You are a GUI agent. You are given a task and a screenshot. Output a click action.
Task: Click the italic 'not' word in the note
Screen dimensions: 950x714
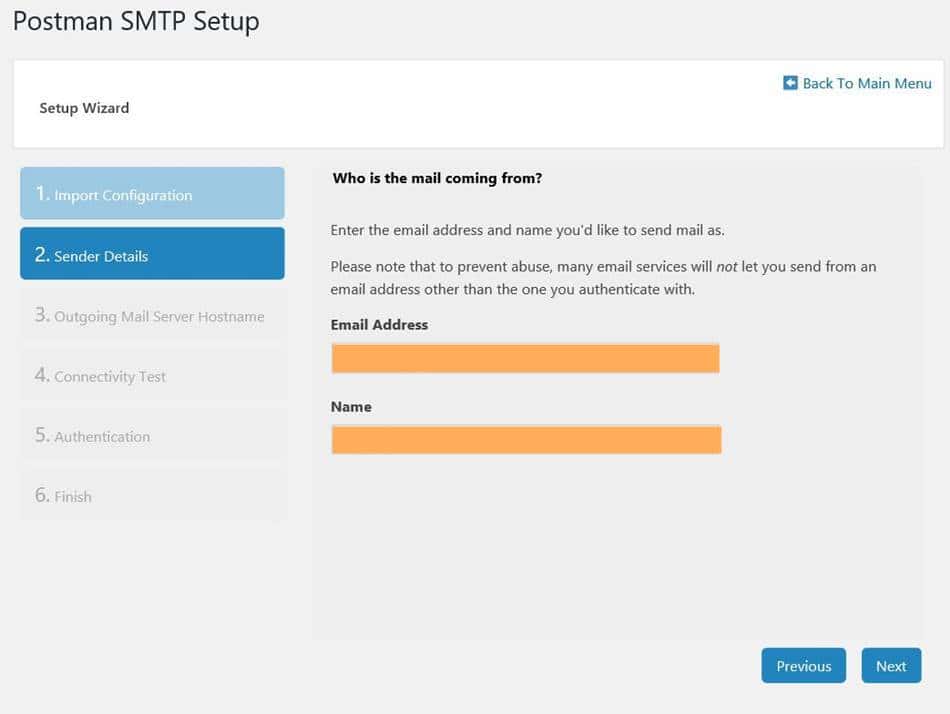click(727, 267)
